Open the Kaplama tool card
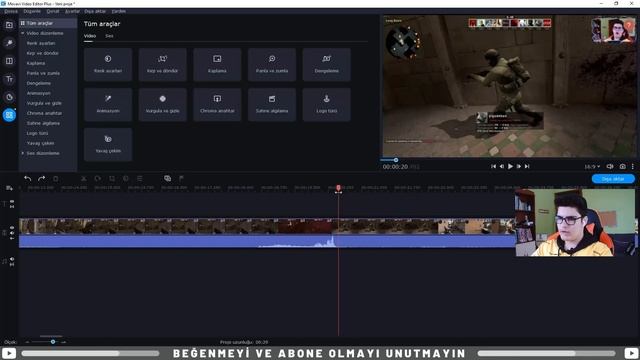Screen dimensions: 640x360 [217, 64]
